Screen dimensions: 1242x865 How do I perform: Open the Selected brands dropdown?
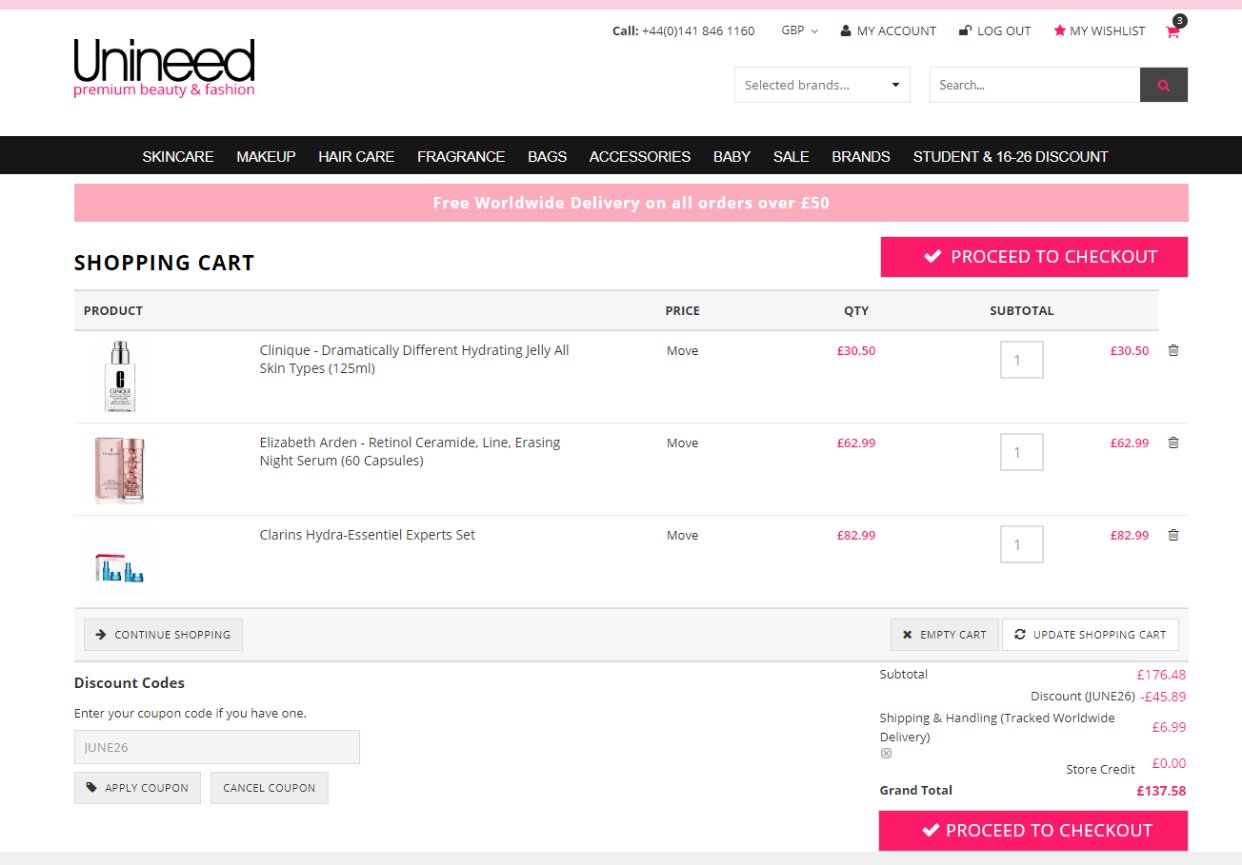822,85
